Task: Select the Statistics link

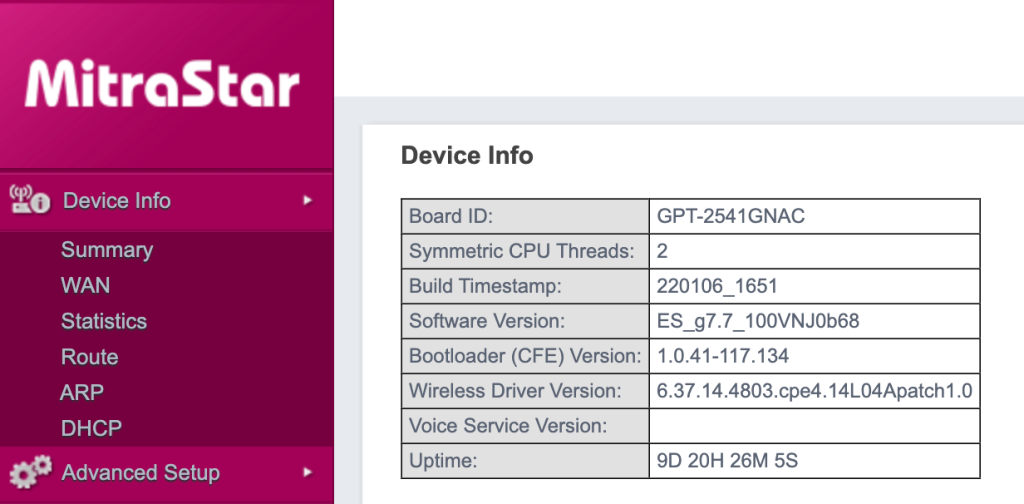Action: tap(104, 322)
